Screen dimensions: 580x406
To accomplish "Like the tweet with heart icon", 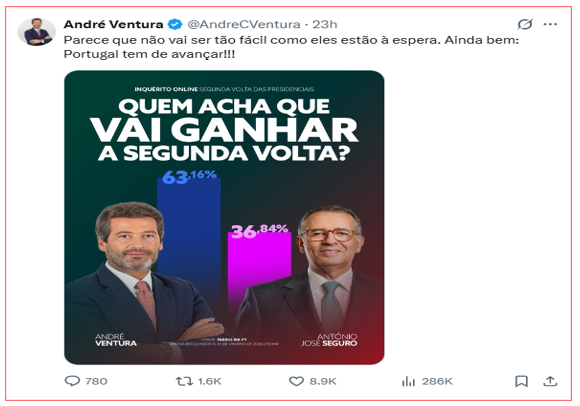I will (x=296, y=381).
